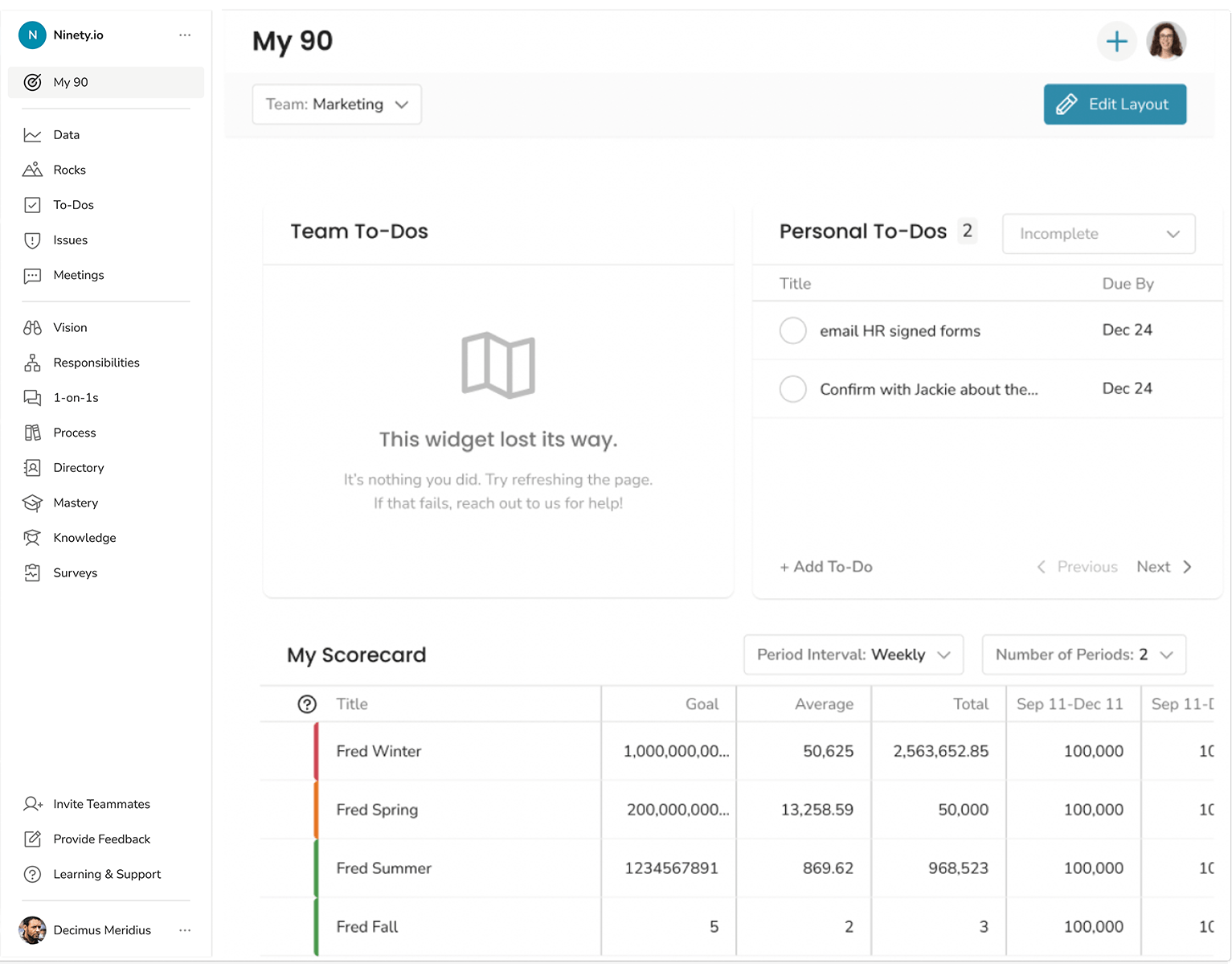Click the Directory contact book icon
This screenshot has width=1232, height=964.
coord(32,468)
